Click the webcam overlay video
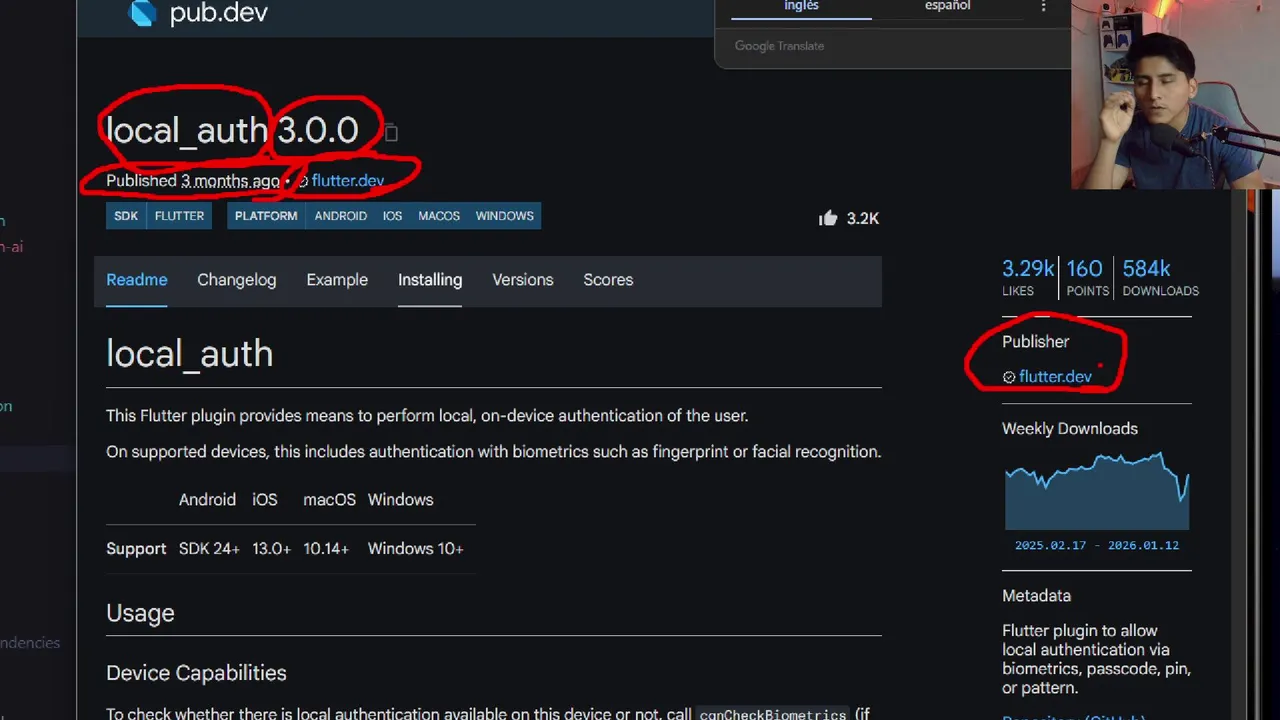This screenshot has width=1280, height=720. coord(1175,94)
